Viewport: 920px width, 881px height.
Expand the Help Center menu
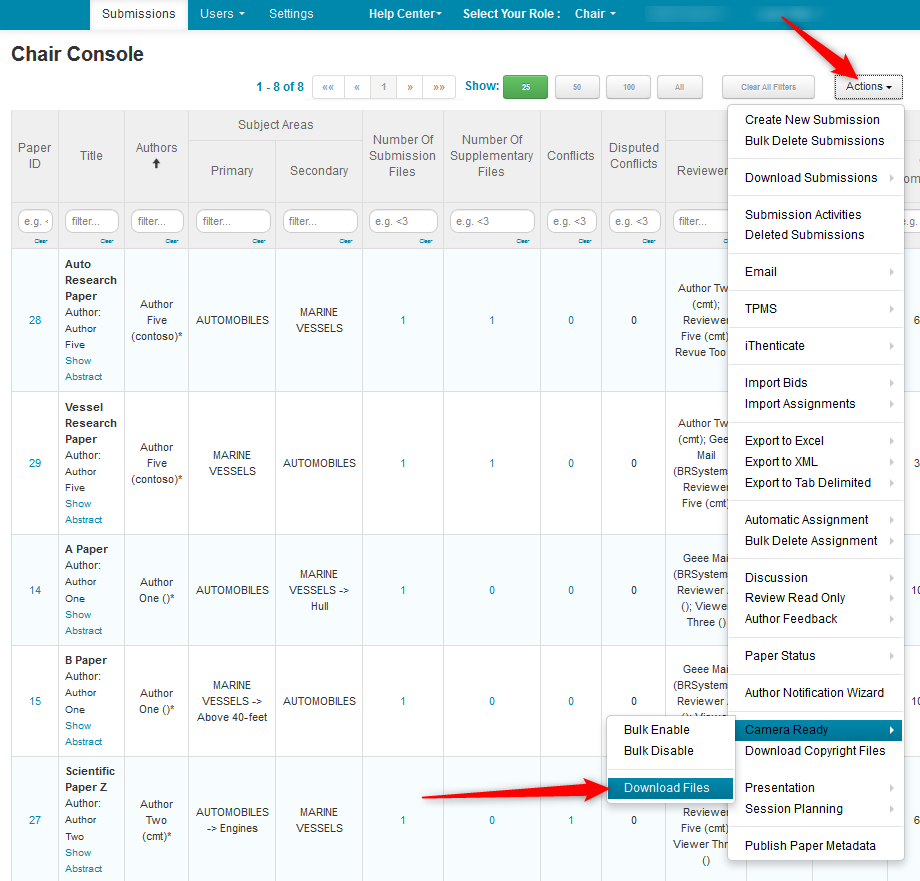(405, 14)
